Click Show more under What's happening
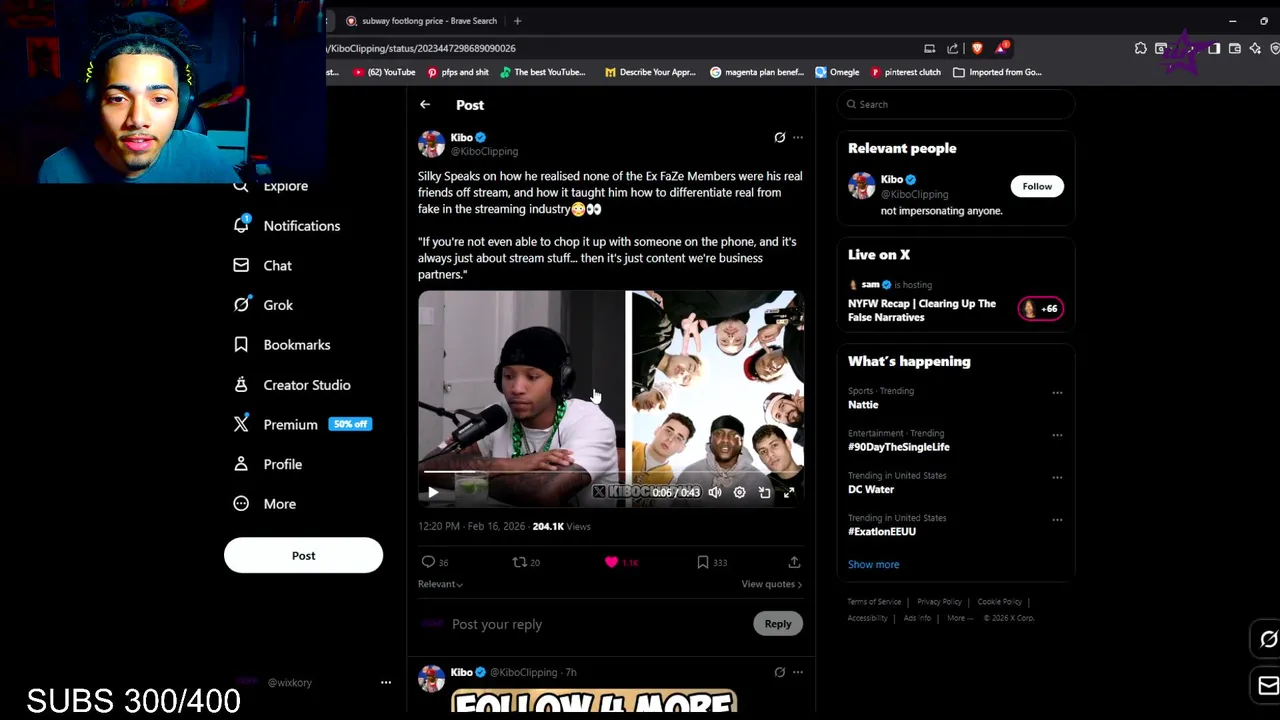The width and height of the screenshot is (1280, 720). pos(873,564)
